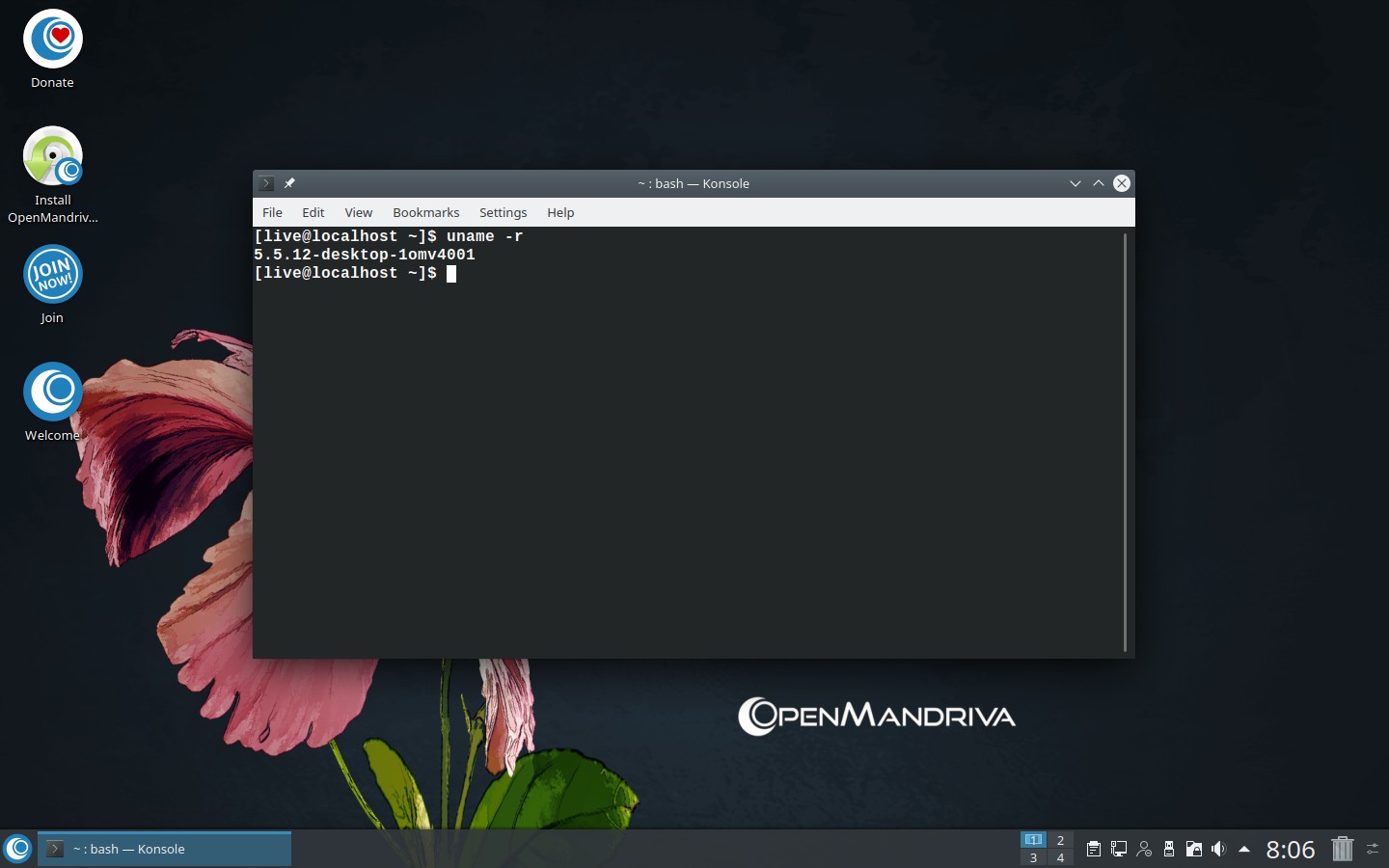This screenshot has width=1389, height=868.
Task: Open the audio volume tray icon
Action: (x=1219, y=849)
